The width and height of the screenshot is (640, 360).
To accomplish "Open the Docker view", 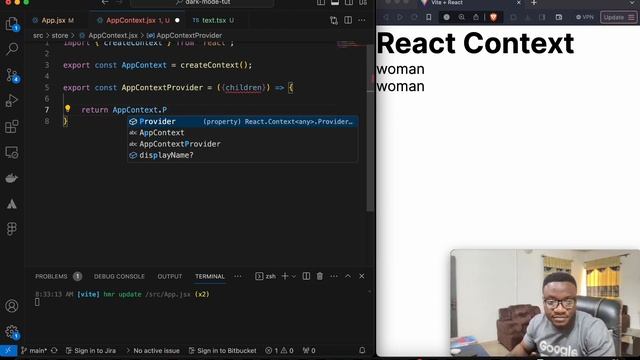I will point(12,178).
